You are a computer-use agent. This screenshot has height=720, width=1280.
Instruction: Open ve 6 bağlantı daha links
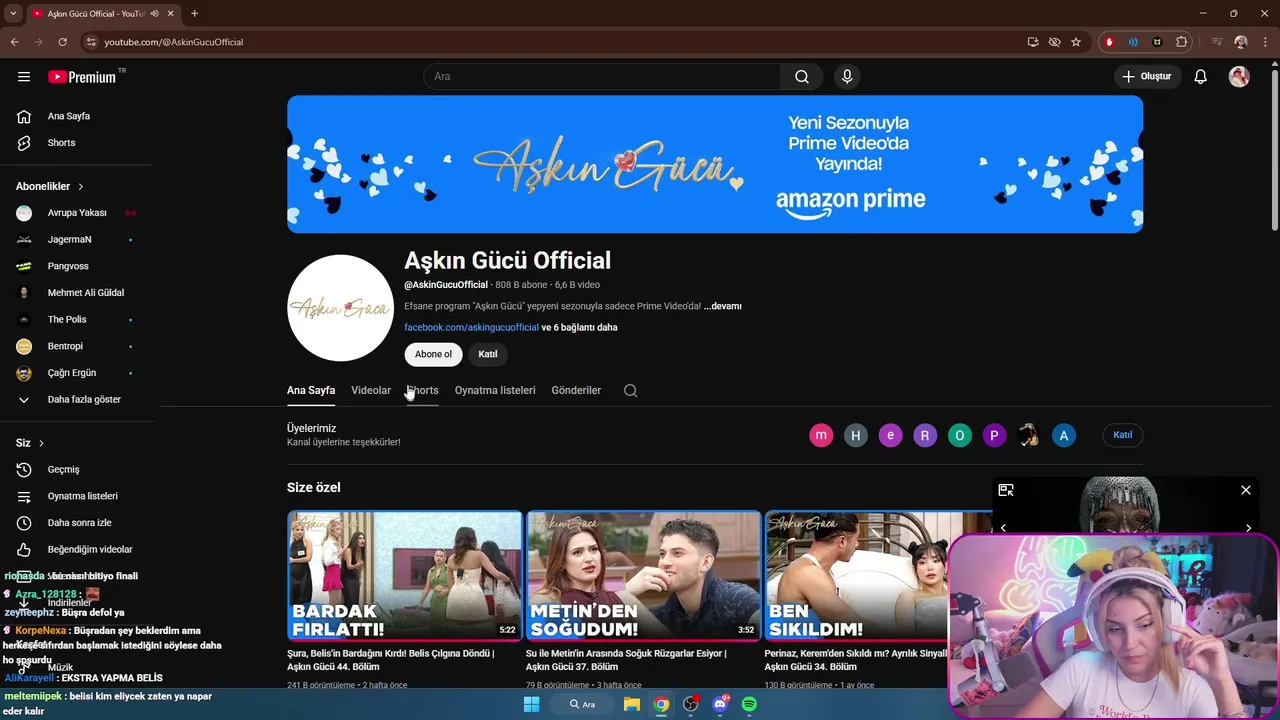tap(579, 328)
